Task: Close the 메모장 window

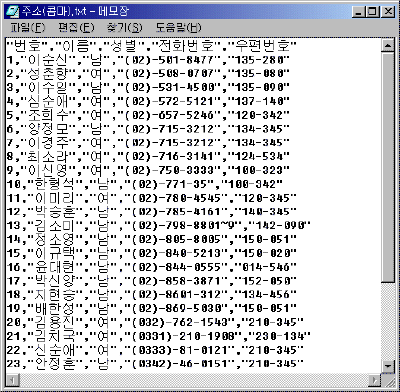Action: coord(388,12)
